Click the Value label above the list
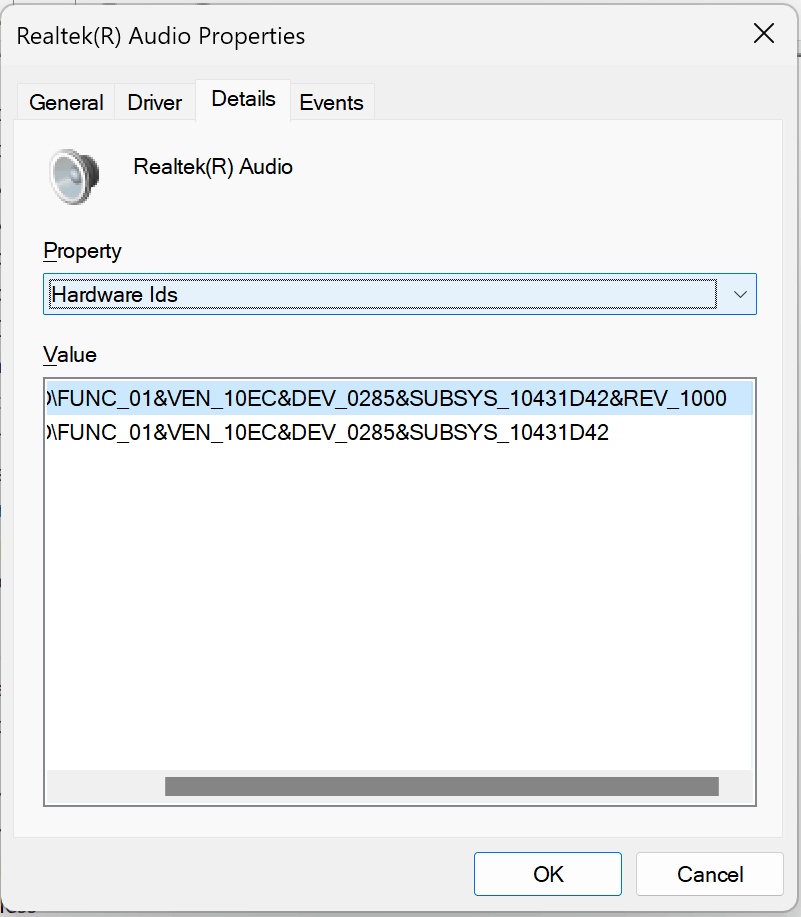The height and width of the screenshot is (917, 801). (x=69, y=355)
